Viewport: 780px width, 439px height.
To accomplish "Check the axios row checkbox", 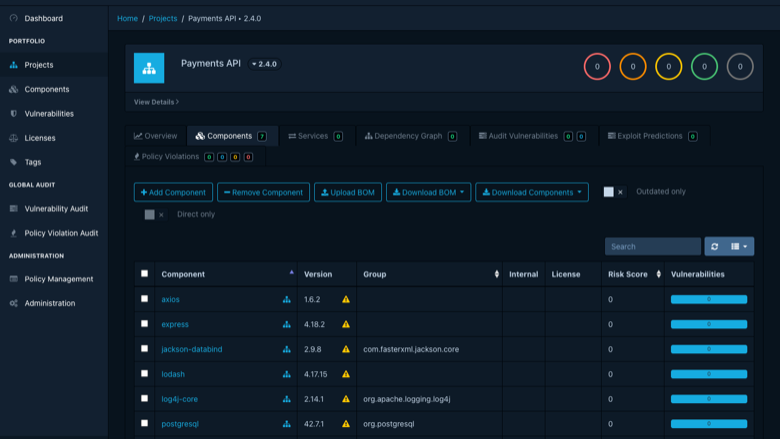I will point(144,299).
